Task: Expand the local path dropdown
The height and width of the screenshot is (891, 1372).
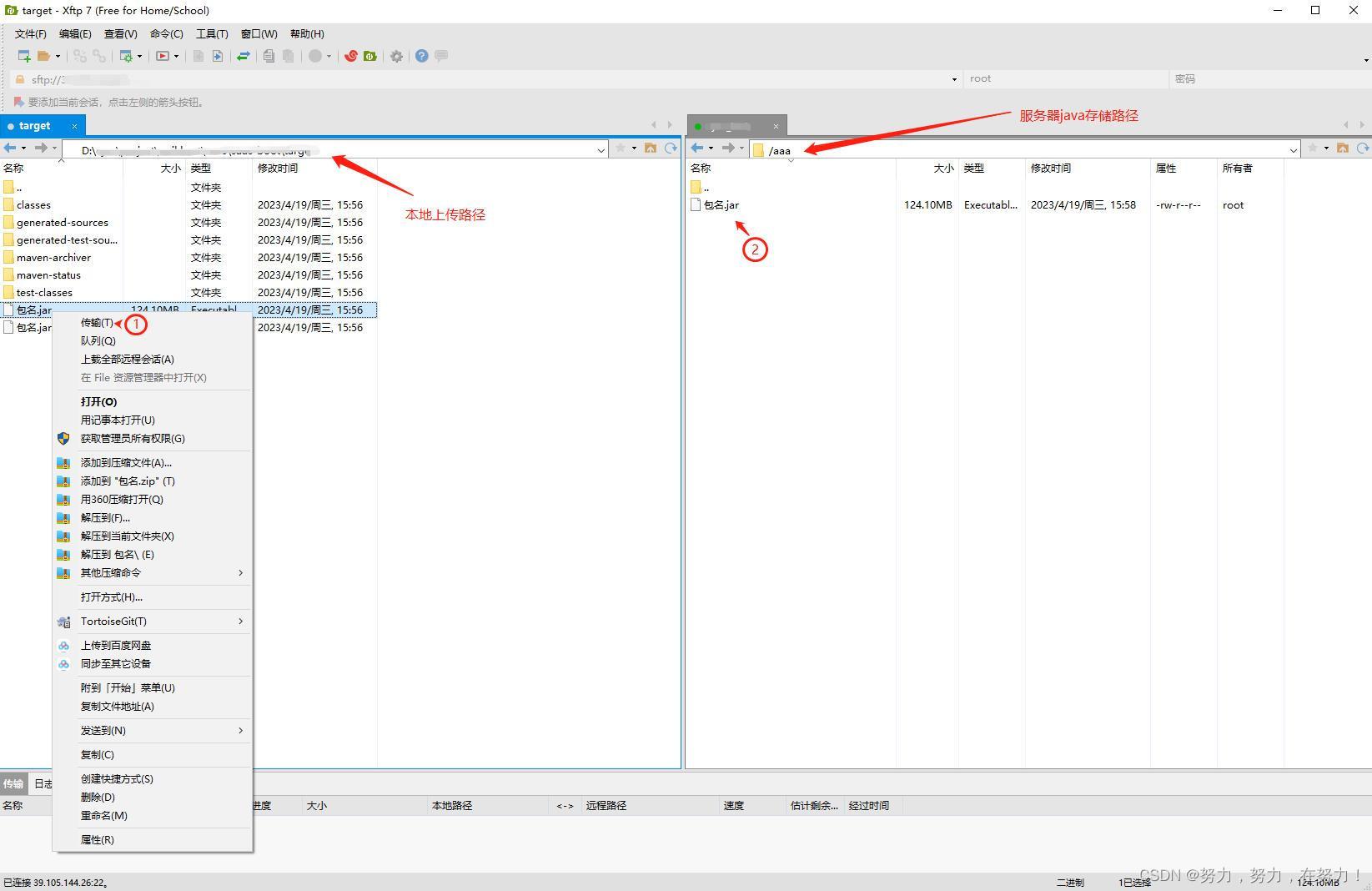Action: pos(601,150)
